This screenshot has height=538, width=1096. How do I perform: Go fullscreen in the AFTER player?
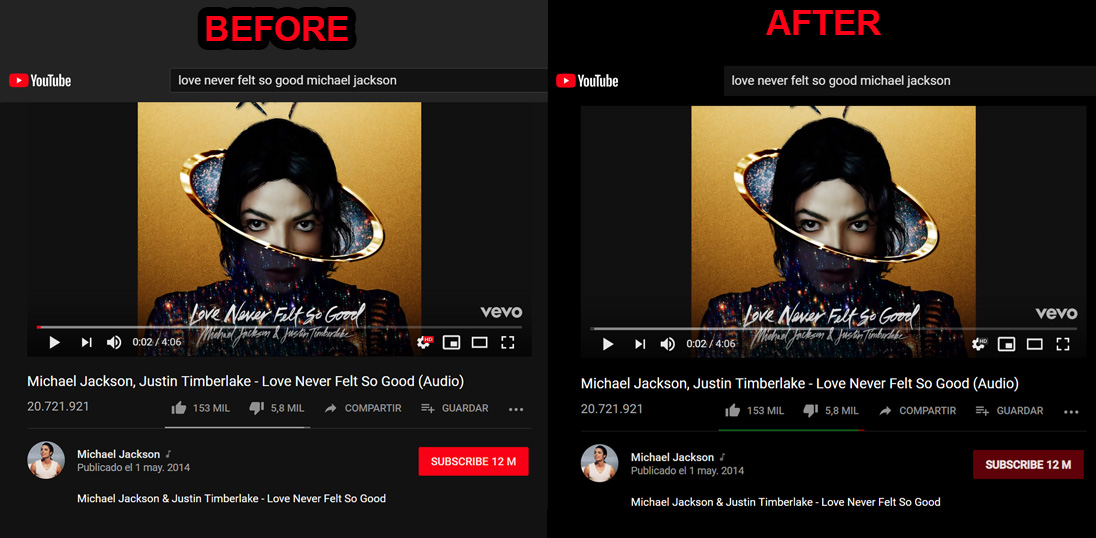(1062, 344)
